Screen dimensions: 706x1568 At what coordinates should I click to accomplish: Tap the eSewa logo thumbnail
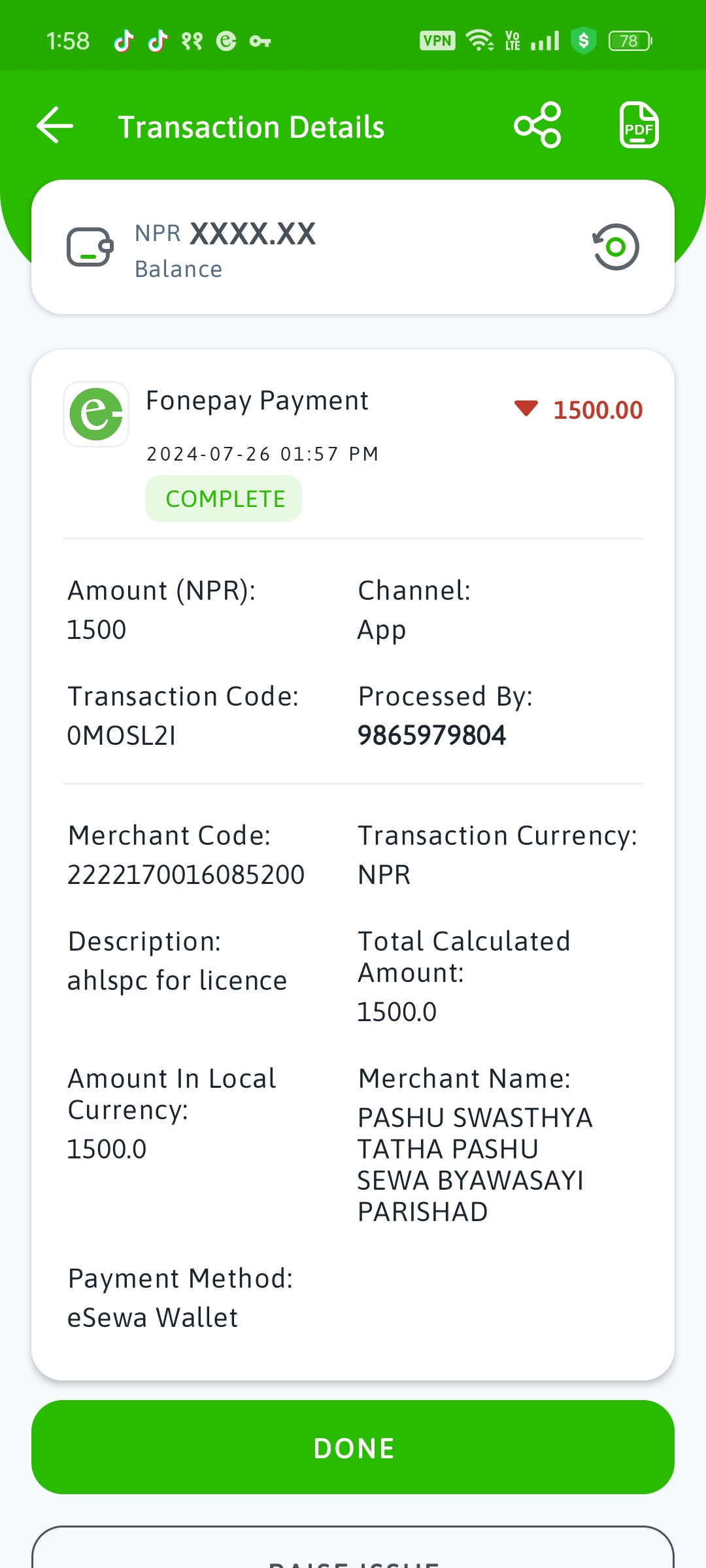[x=96, y=414]
